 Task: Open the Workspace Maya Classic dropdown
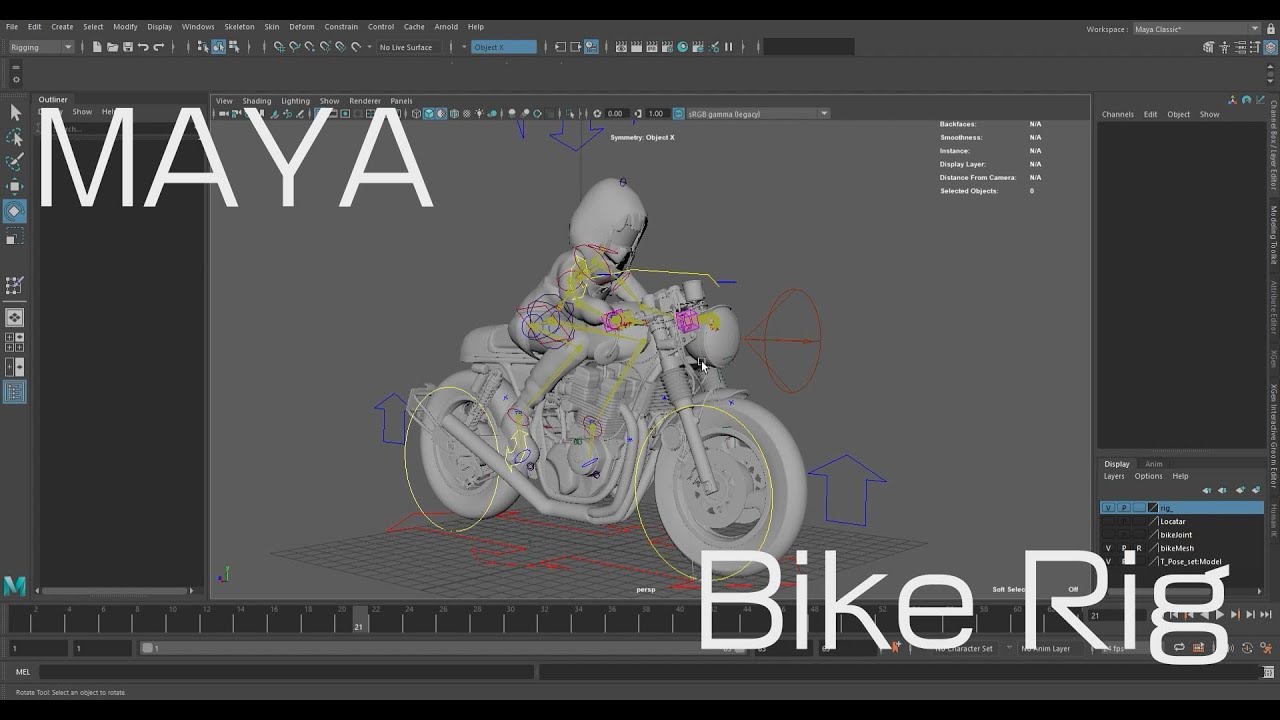1197,29
